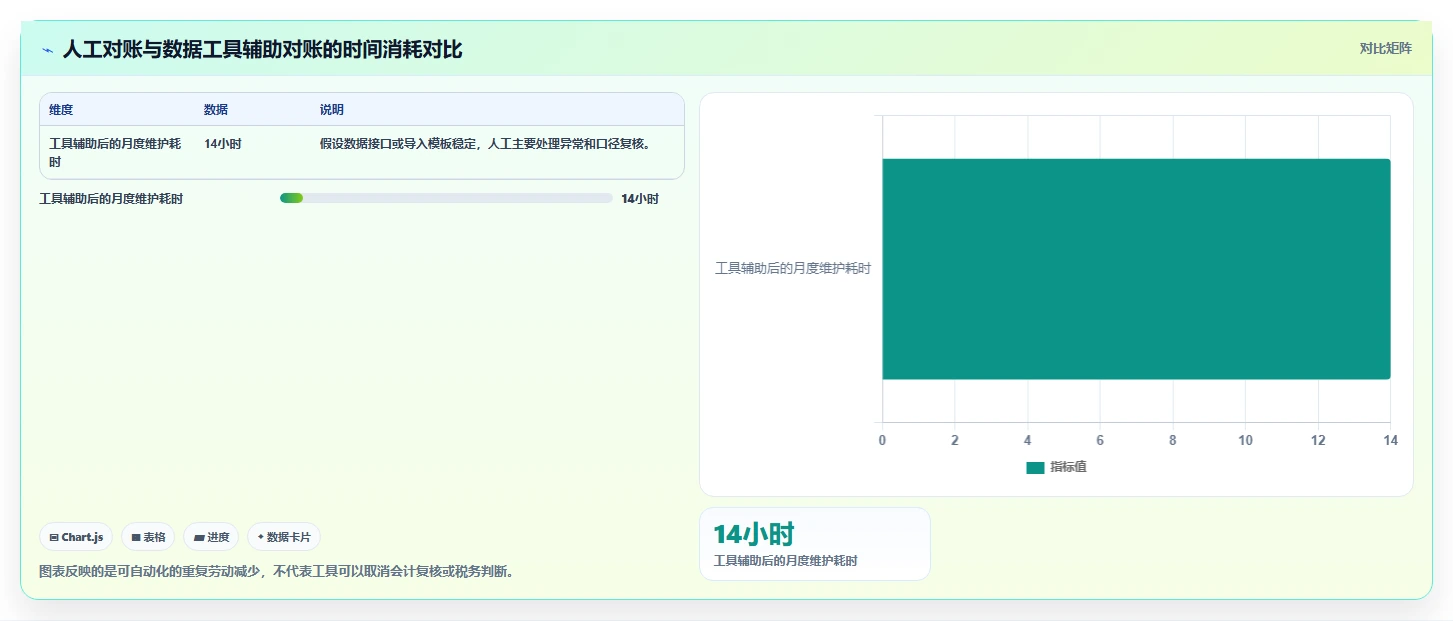Toggle the 指标值 legend swatch
Screen dimensions: 1453x621
1035,468
